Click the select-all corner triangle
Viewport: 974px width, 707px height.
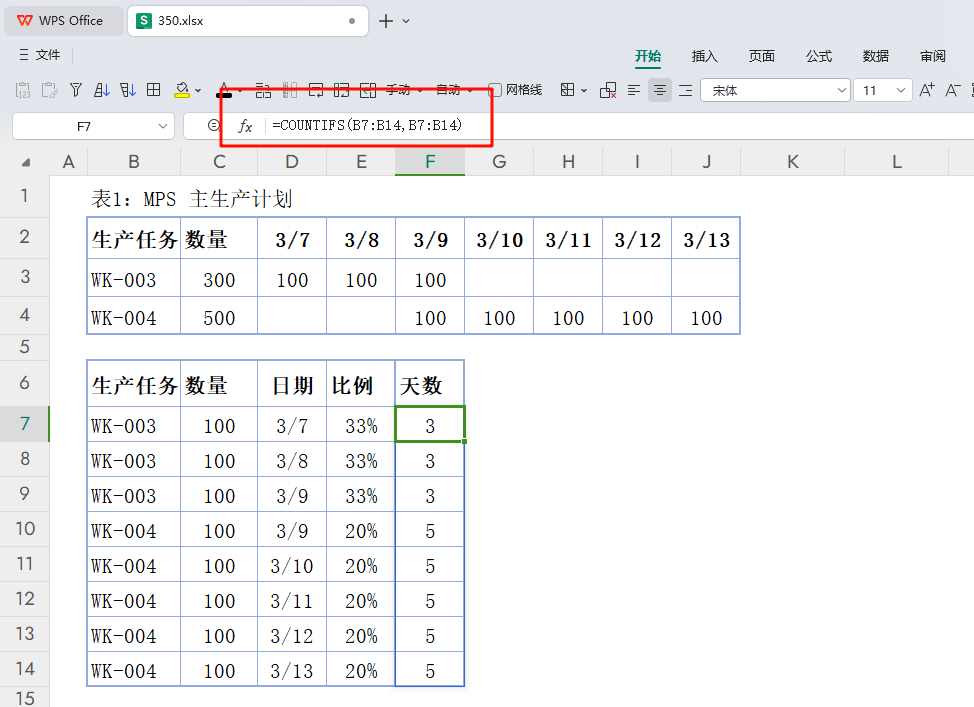[25, 163]
